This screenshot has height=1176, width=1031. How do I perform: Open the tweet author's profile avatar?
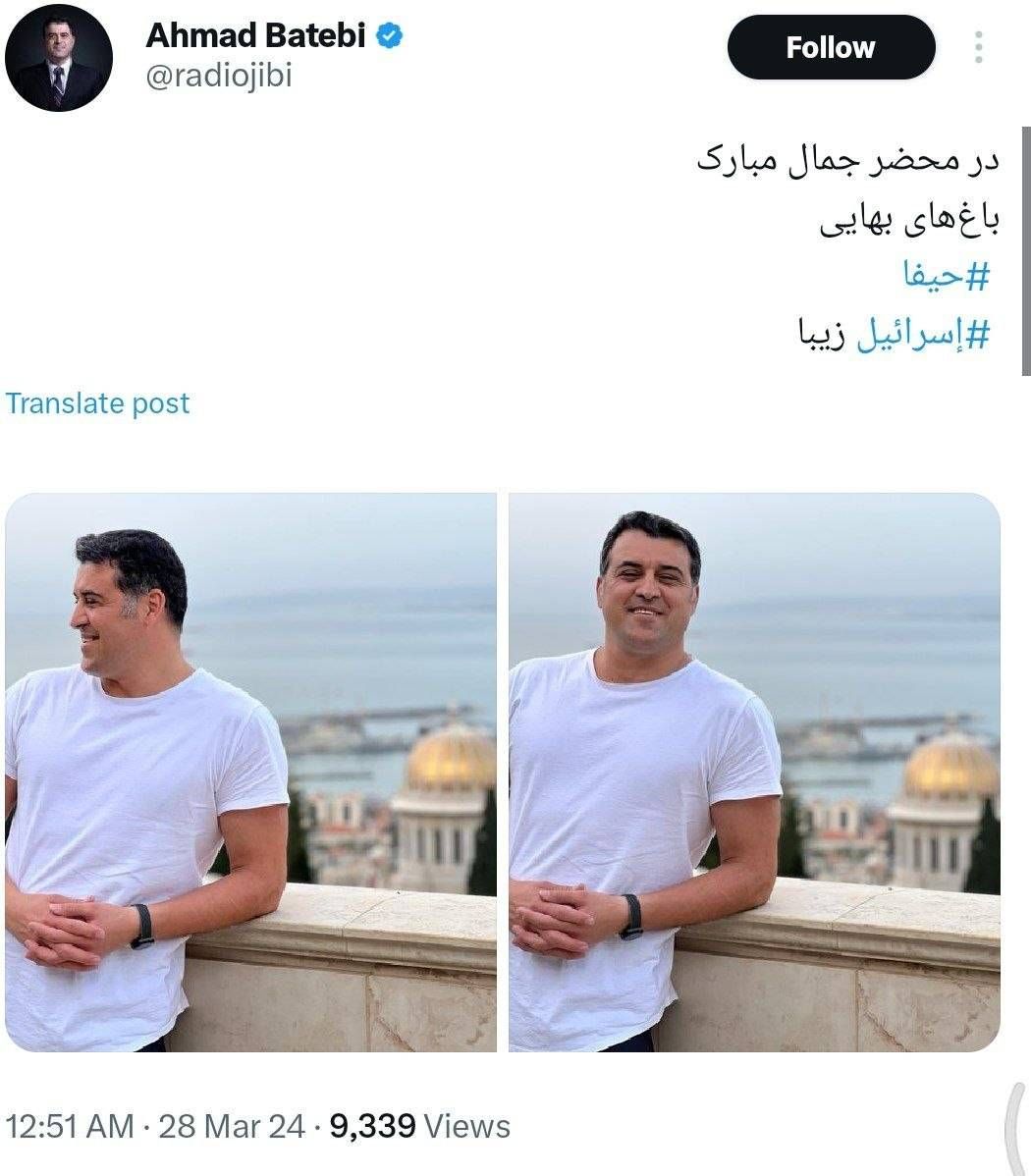[59, 58]
